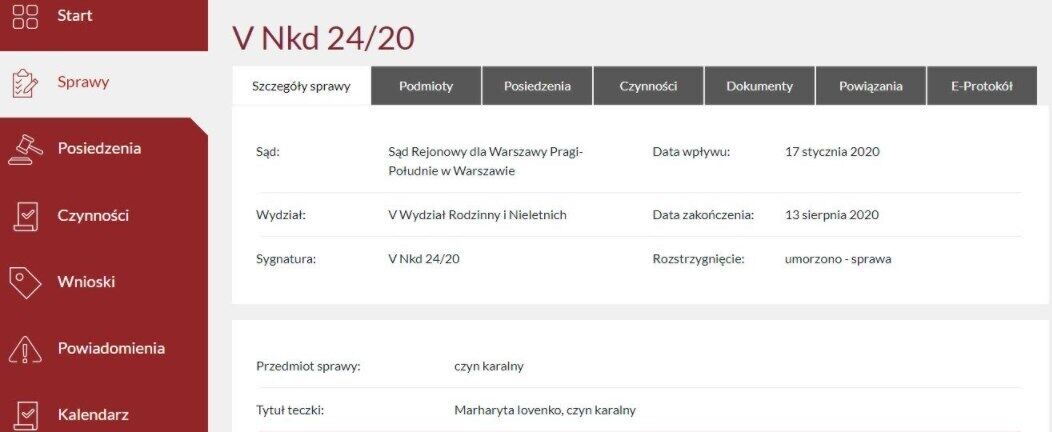Open the Kalendarz icon in sidebar
Image resolution: width=1052 pixels, height=432 pixels.
24,414
